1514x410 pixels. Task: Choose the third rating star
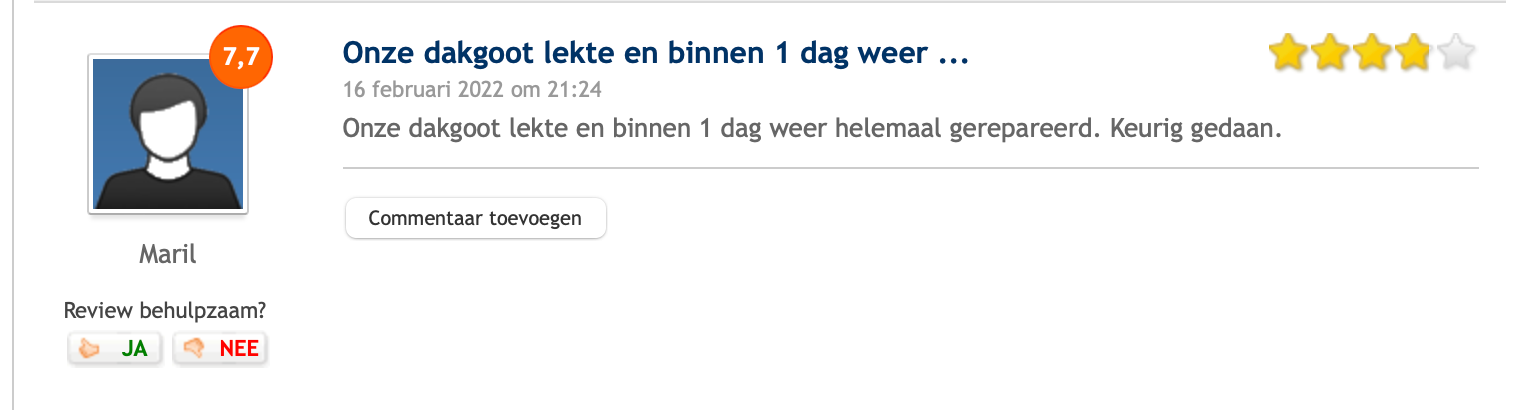(x=1371, y=52)
